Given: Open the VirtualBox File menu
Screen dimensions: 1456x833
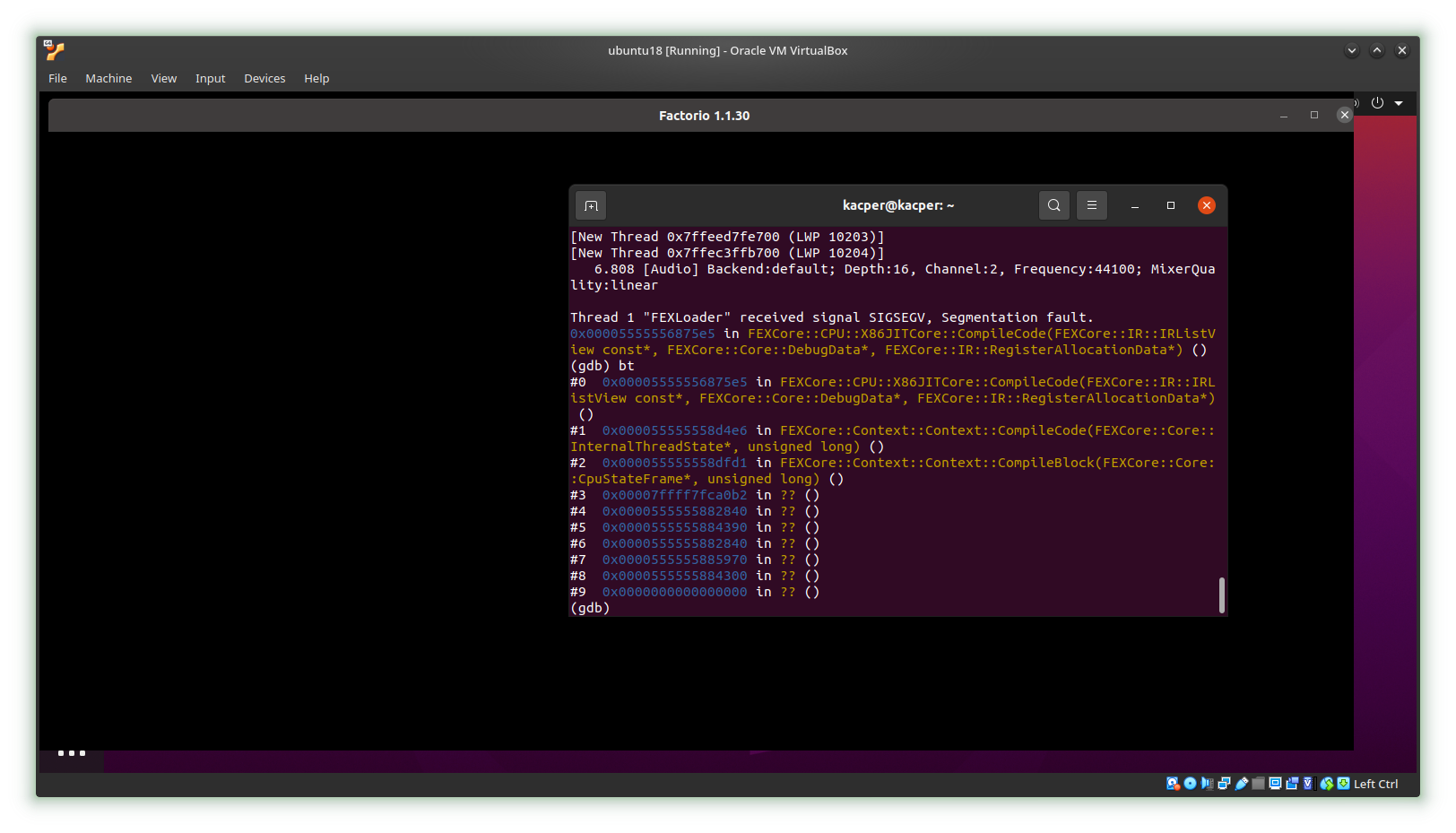Looking at the screenshot, I should point(57,79).
